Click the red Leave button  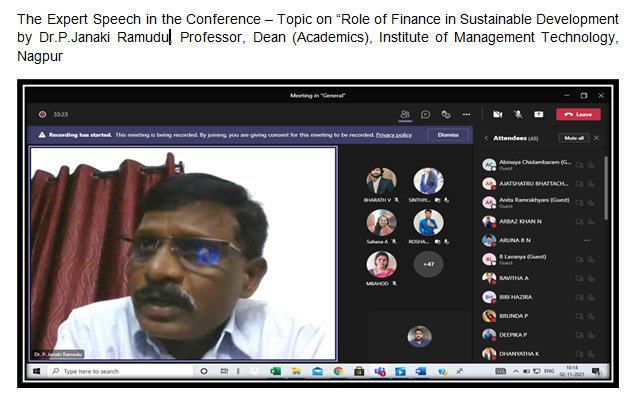[x=578, y=114]
